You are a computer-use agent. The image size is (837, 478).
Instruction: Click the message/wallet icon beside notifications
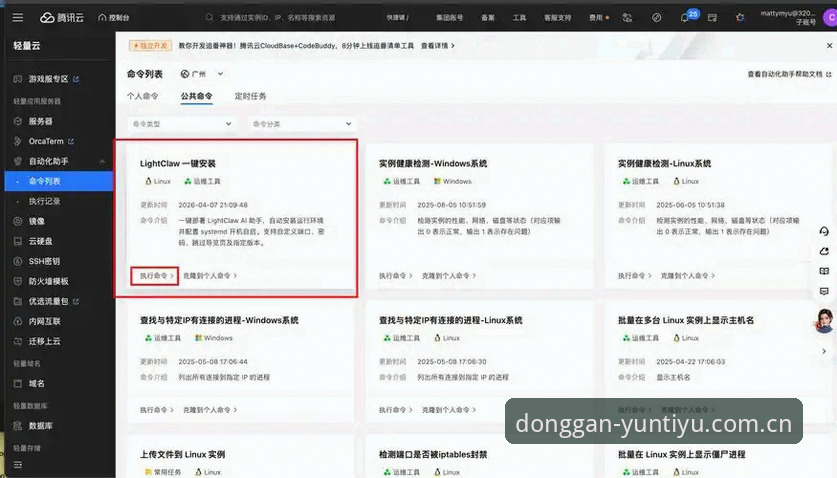(712, 18)
